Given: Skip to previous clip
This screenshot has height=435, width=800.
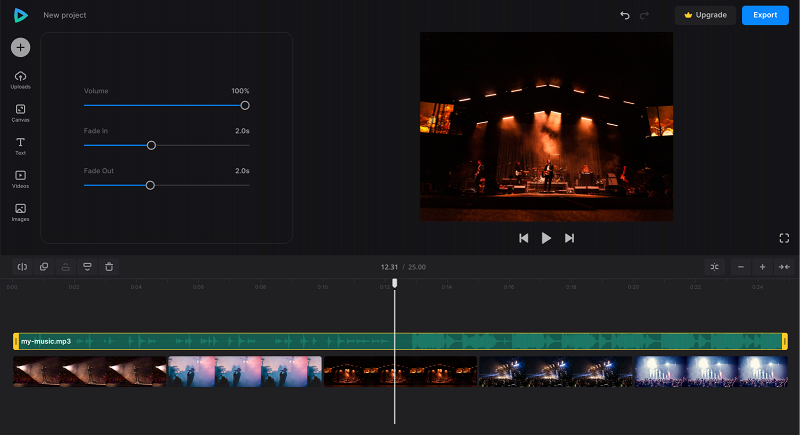Looking at the screenshot, I should [x=523, y=238].
